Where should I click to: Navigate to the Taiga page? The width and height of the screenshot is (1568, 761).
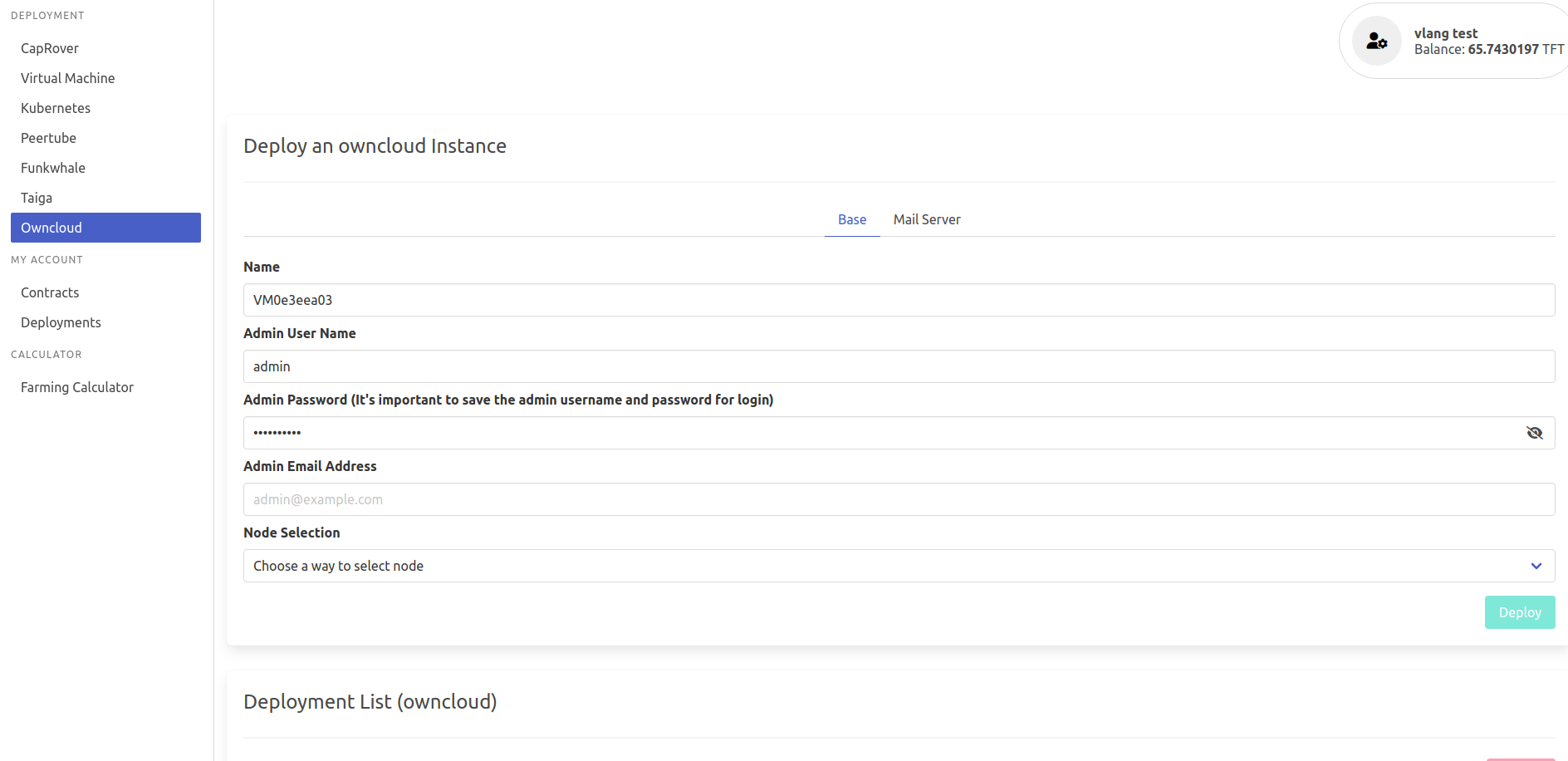[36, 197]
